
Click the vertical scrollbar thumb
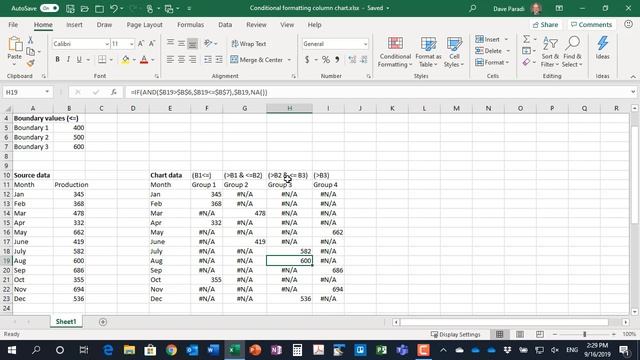coord(634,174)
